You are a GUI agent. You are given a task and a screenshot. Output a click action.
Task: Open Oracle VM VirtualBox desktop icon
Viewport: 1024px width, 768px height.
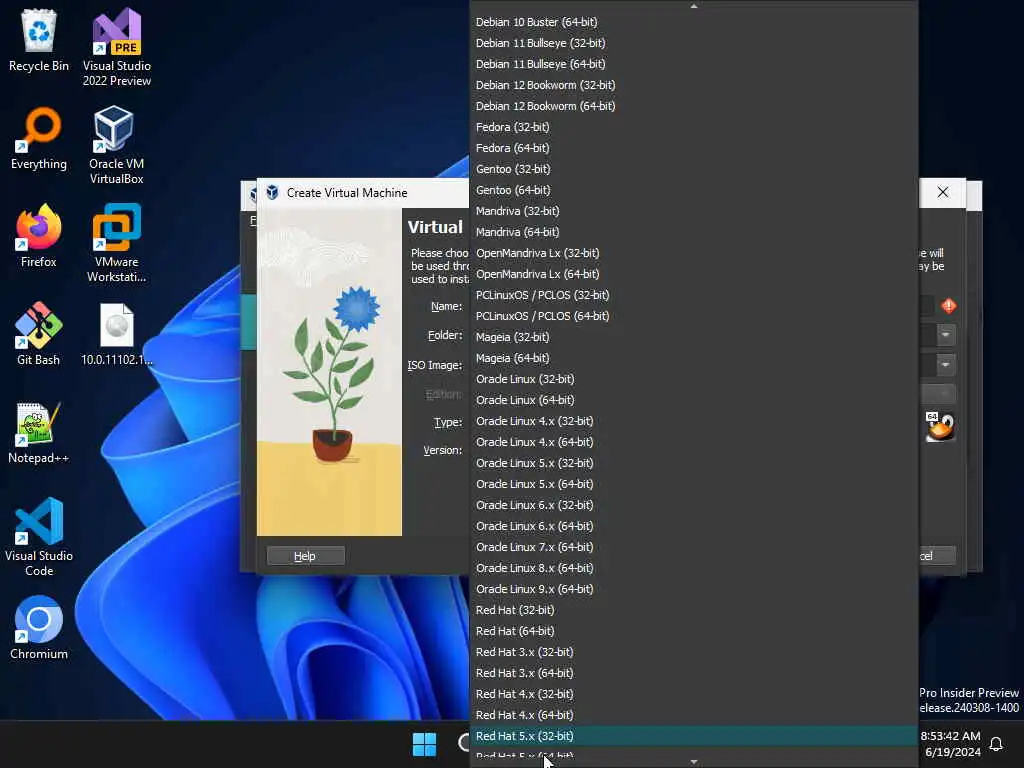tap(116, 145)
